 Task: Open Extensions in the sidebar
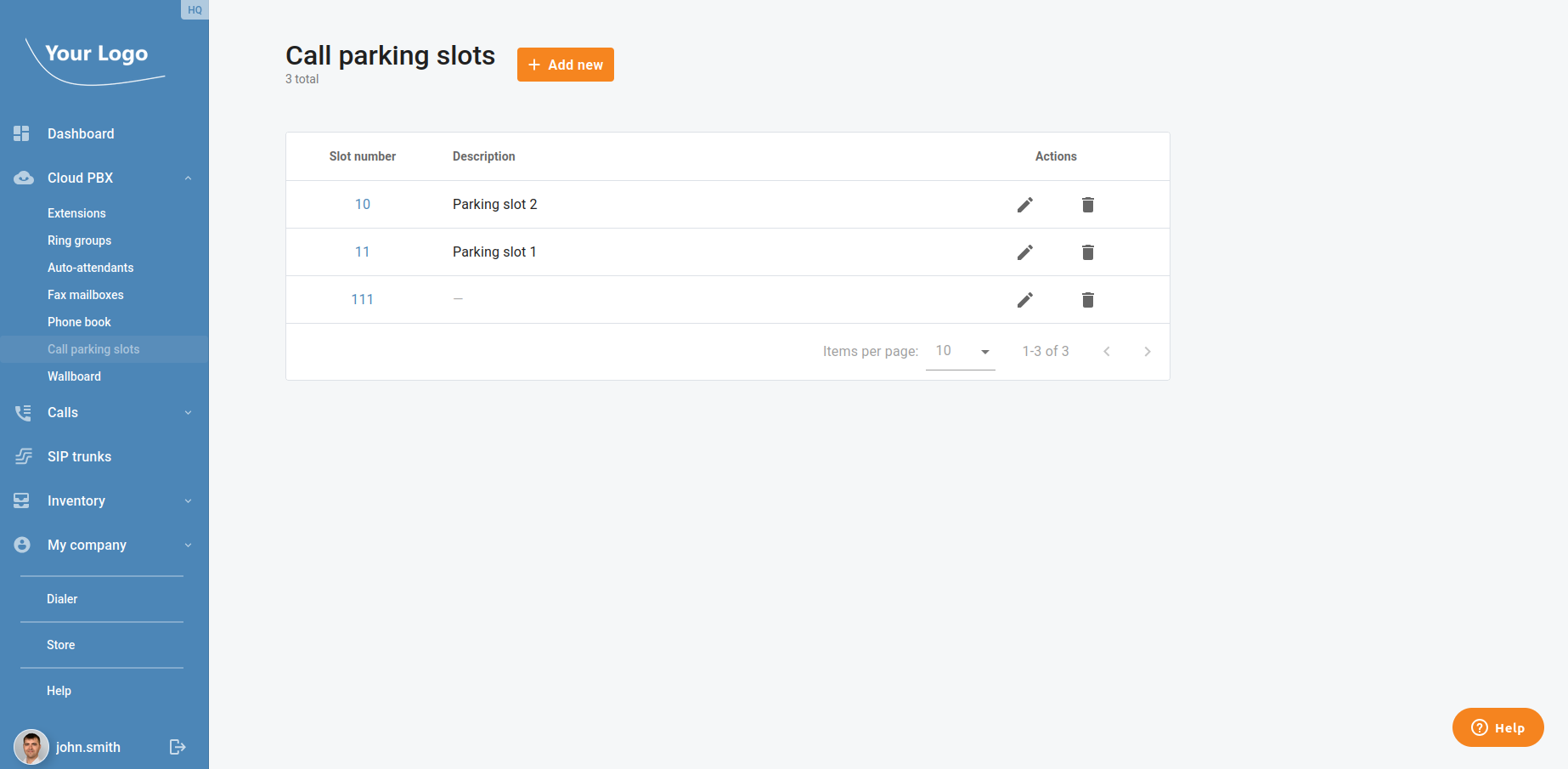click(x=76, y=213)
